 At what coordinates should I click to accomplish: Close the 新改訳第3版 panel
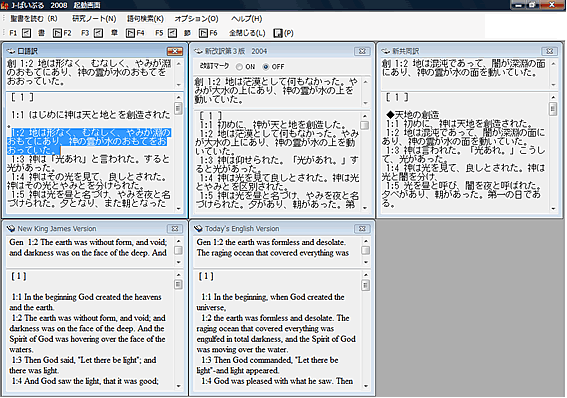click(x=362, y=51)
